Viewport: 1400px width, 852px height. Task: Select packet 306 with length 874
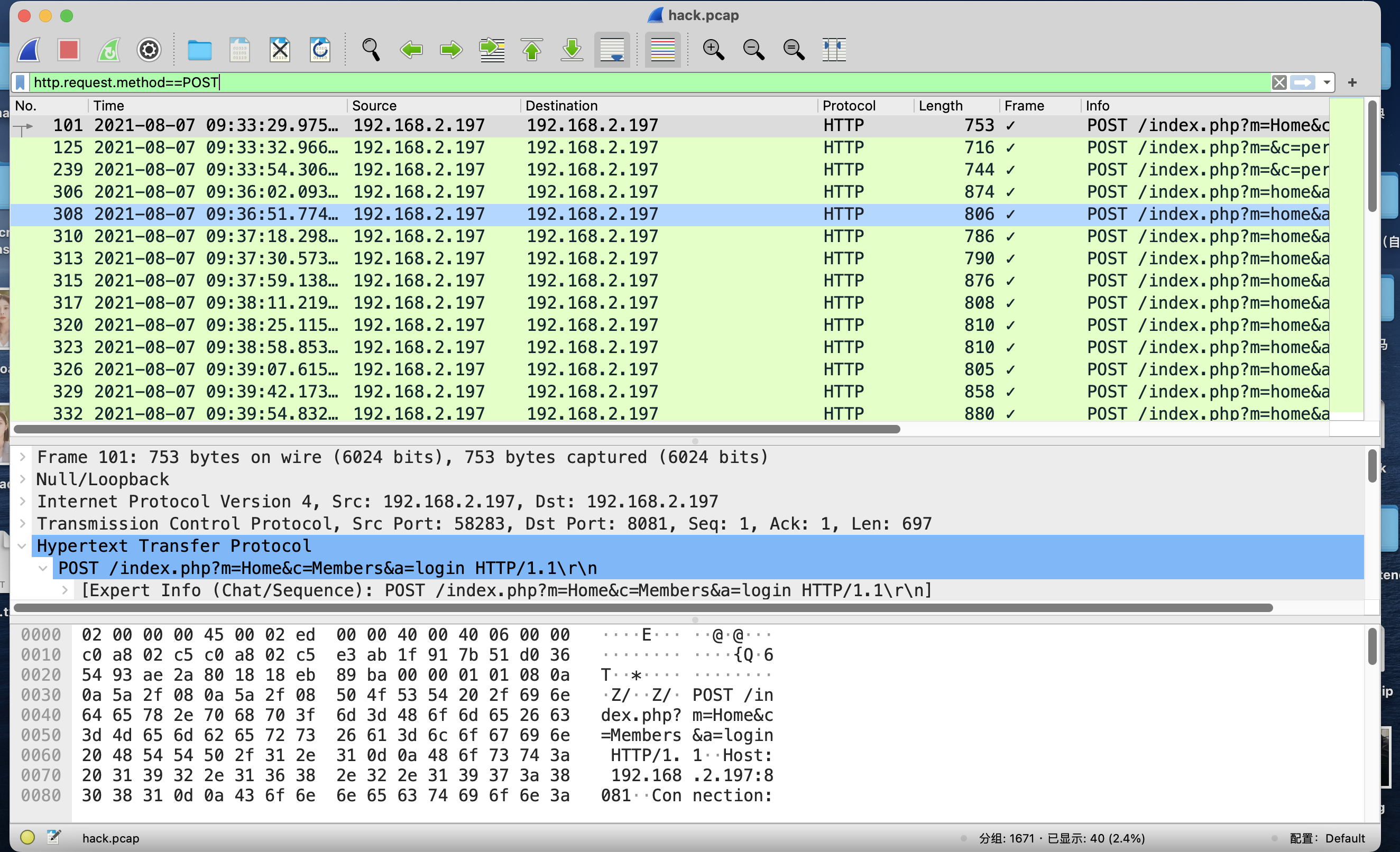pyautogui.click(x=670, y=192)
